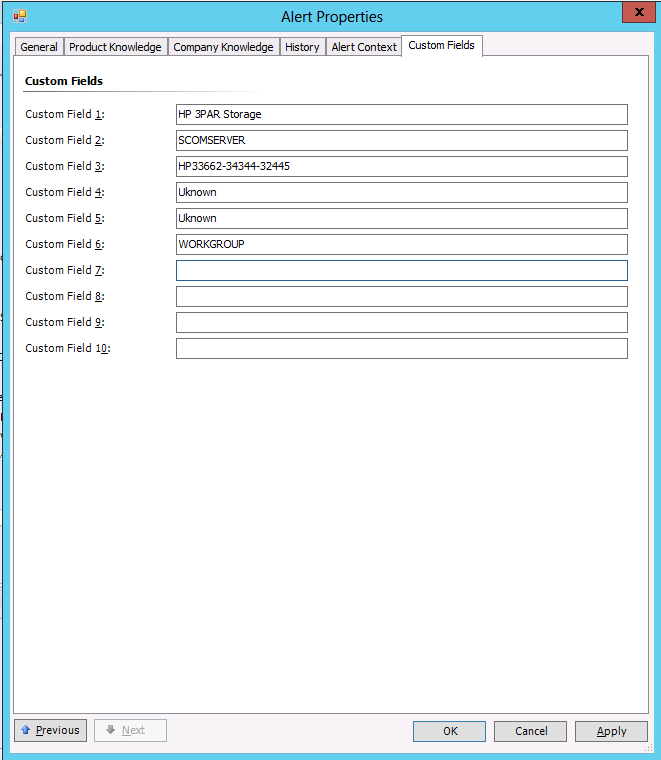View the History tab
The height and width of the screenshot is (760, 661).
pos(302,47)
